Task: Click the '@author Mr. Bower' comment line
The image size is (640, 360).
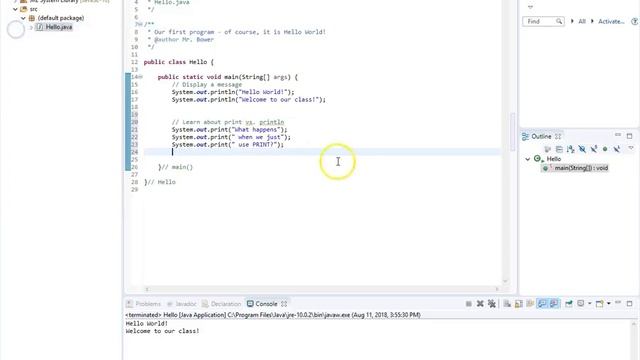Action: [x=180, y=40]
